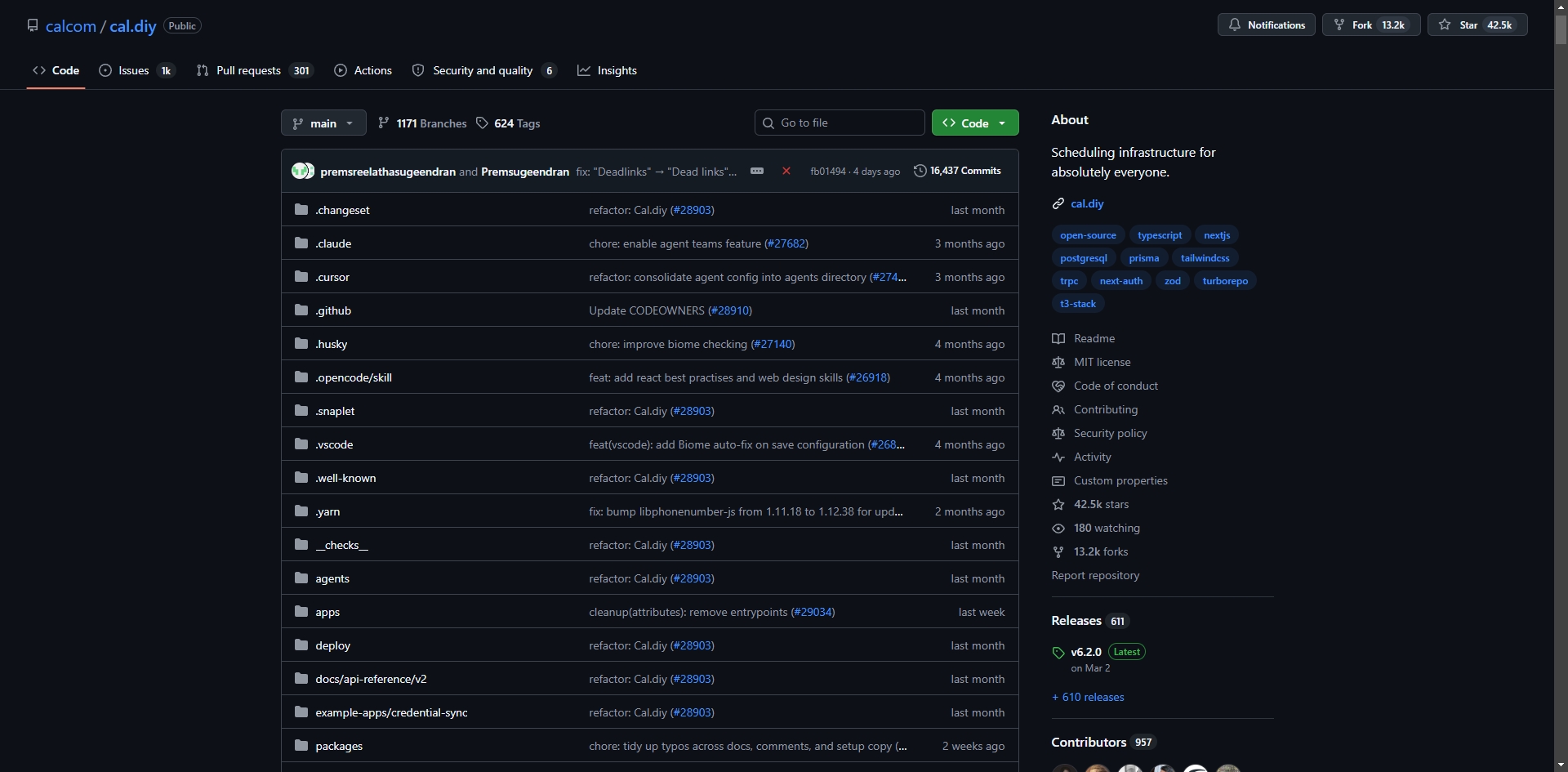
Task: Open the Actions tab
Action: (363, 70)
